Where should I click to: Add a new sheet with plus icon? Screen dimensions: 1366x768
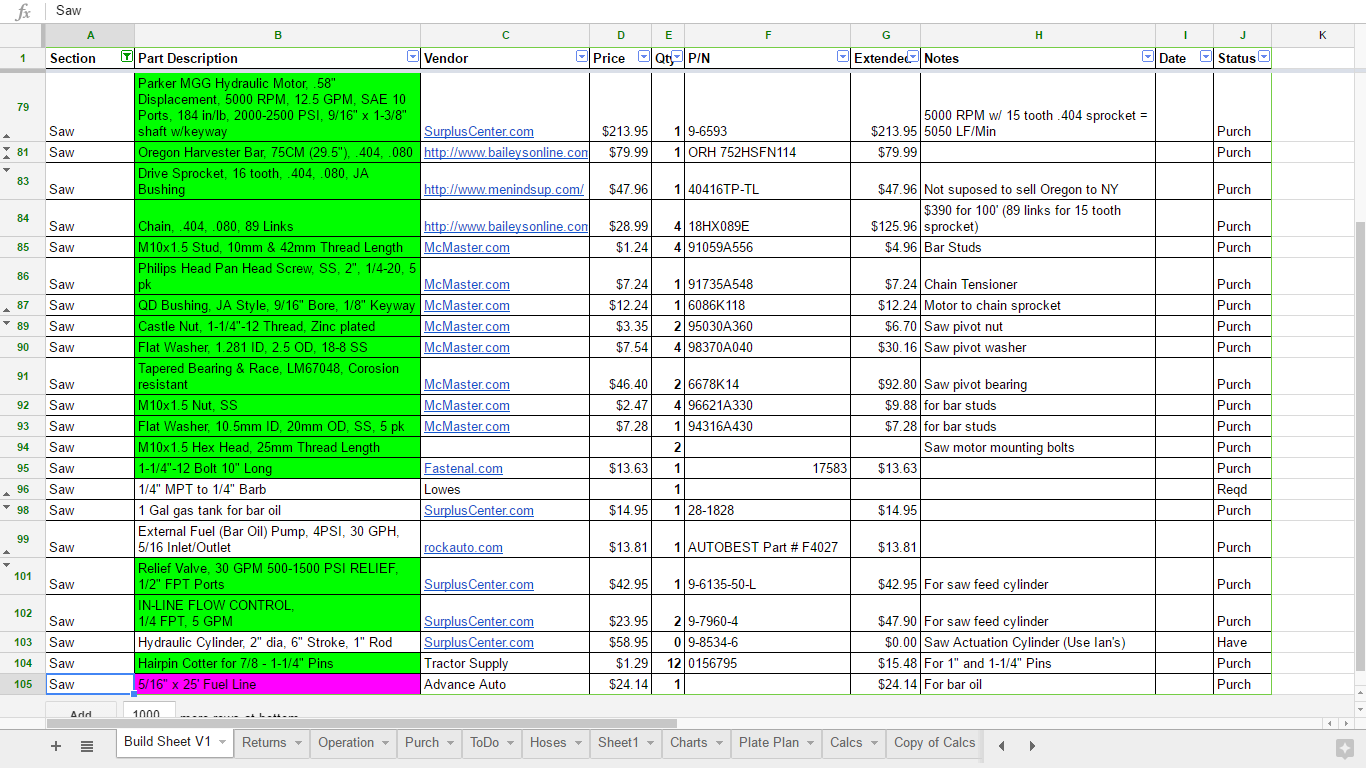coord(56,745)
